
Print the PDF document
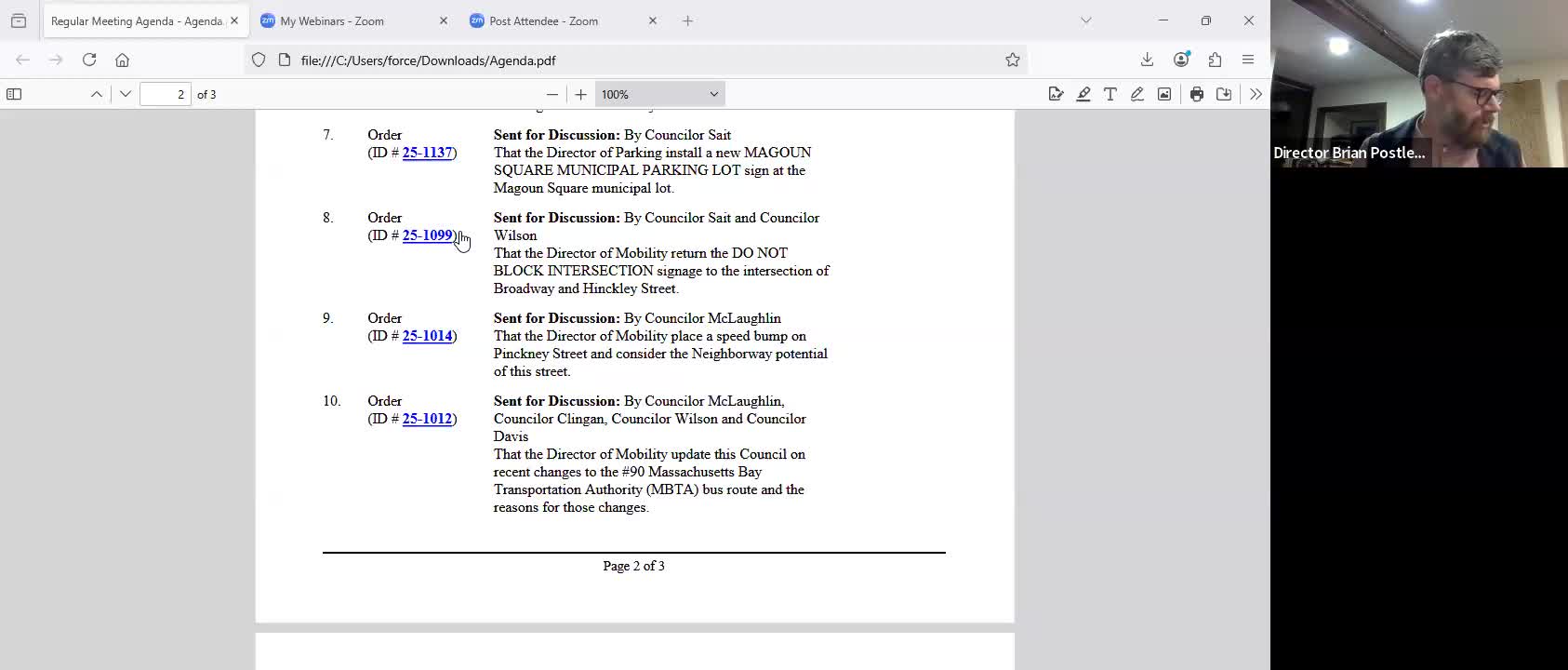coord(1197,94)
